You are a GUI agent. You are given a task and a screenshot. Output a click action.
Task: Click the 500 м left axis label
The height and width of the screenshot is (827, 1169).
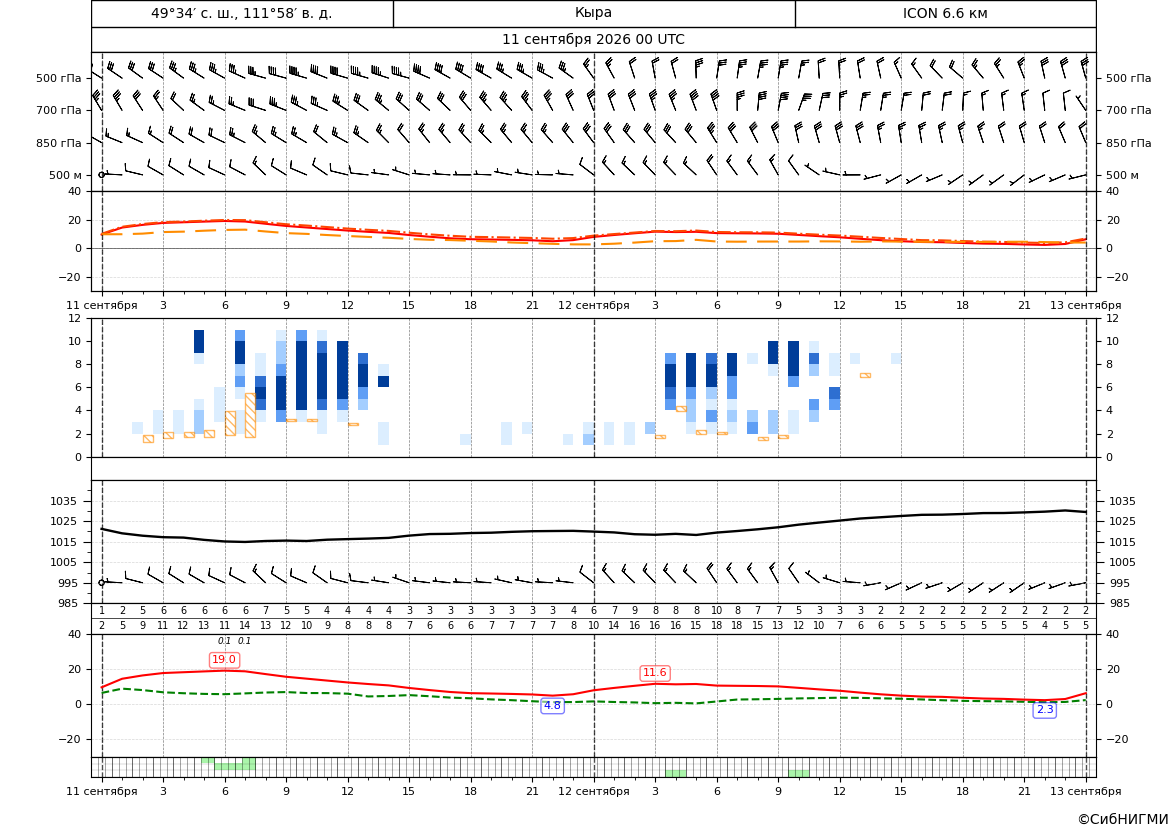point(66,175)
